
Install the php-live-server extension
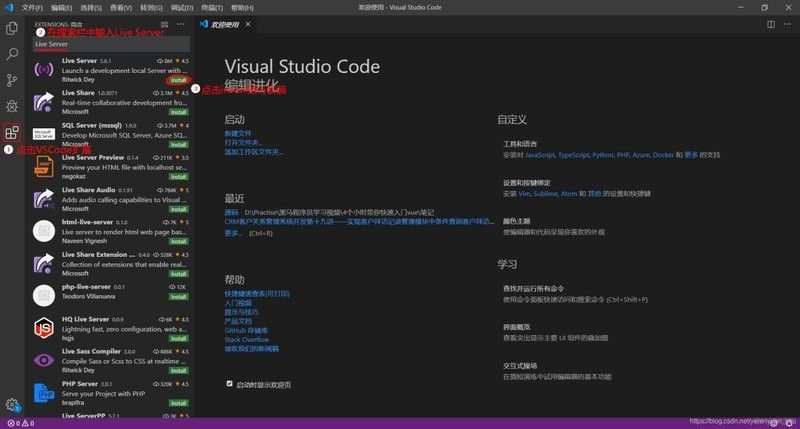click(179, 297)
